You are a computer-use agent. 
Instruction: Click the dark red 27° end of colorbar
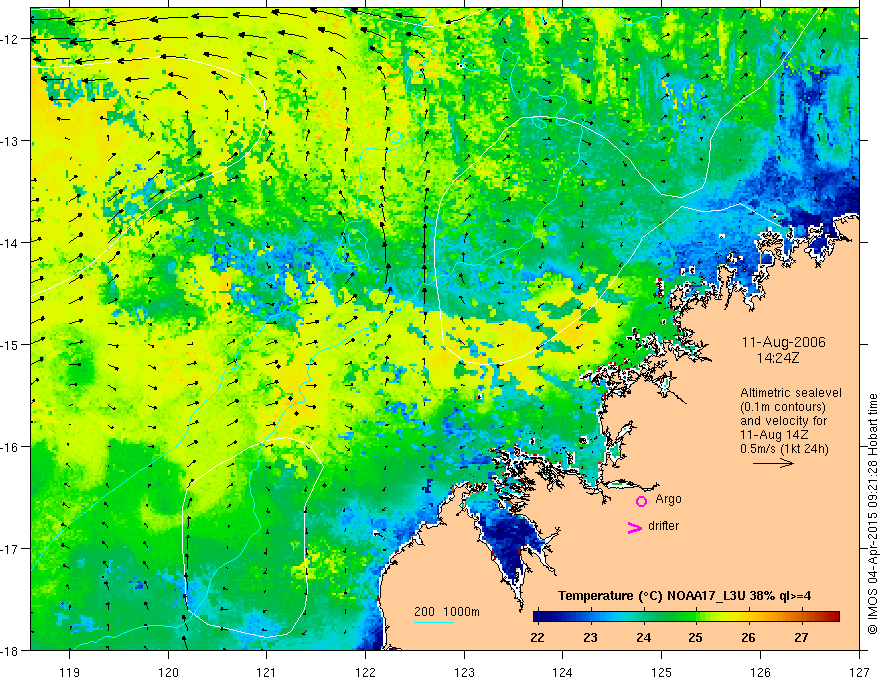coord(834,617)
